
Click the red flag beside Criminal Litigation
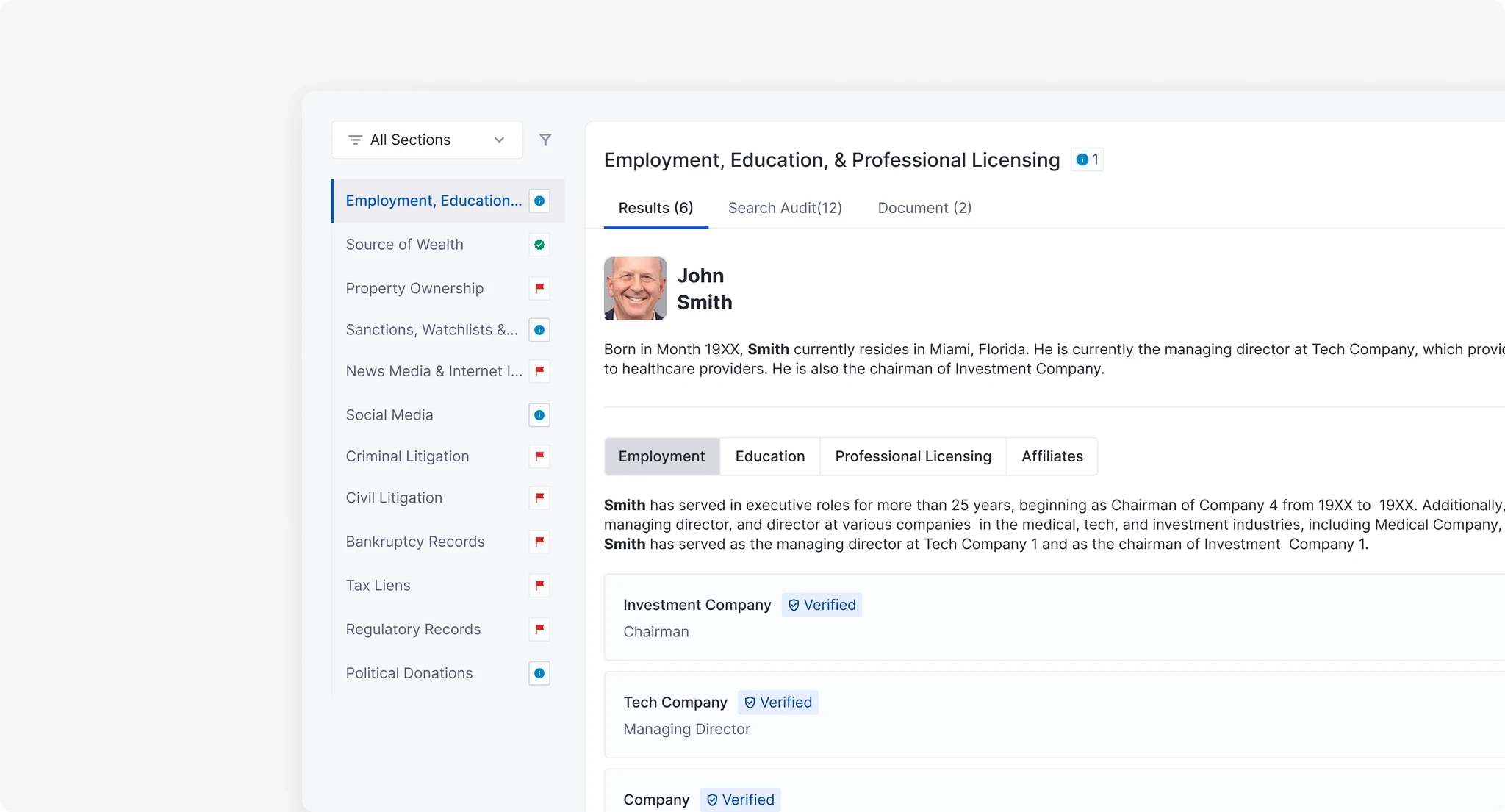pos(539,456)
